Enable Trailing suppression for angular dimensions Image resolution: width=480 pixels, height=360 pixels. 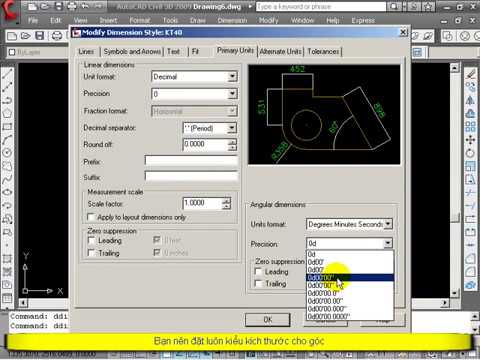point(258,284)
